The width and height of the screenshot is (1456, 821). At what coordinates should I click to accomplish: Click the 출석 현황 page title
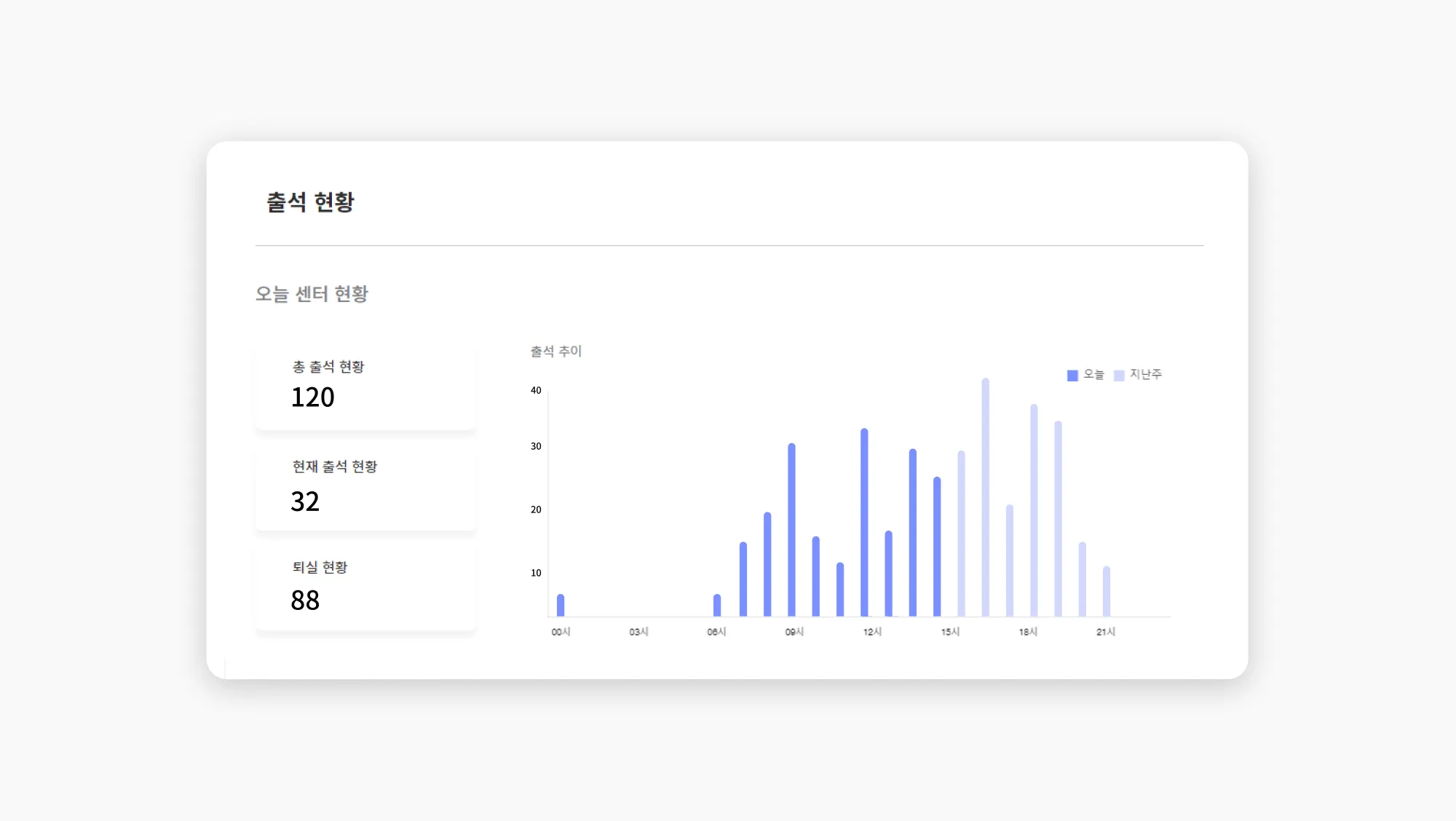pyautogui.click(x=310, y=202)
